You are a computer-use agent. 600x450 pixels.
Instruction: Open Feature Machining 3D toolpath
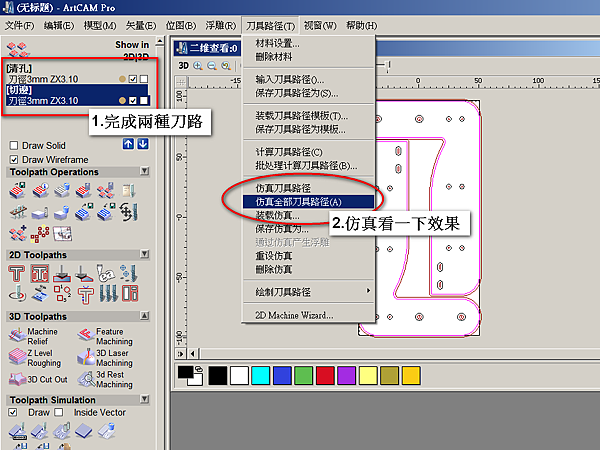104,336
